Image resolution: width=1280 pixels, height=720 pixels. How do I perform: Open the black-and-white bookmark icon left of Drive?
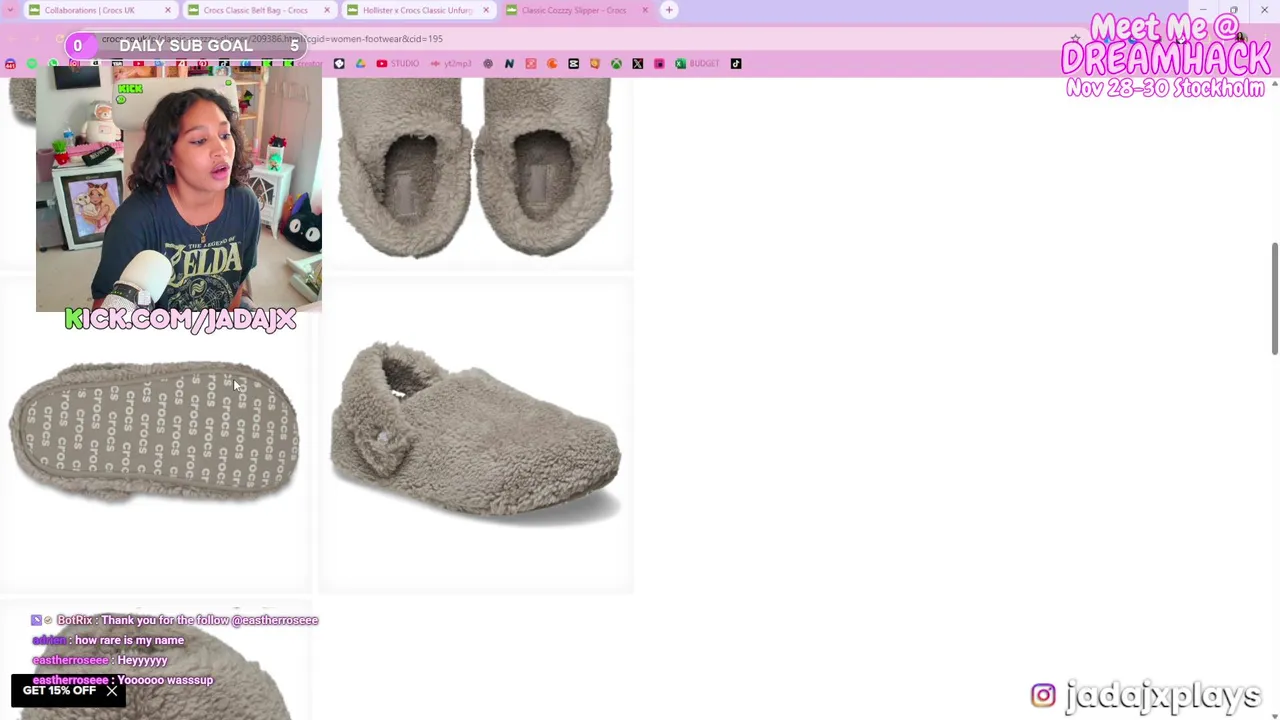click(x=339, y=64)
